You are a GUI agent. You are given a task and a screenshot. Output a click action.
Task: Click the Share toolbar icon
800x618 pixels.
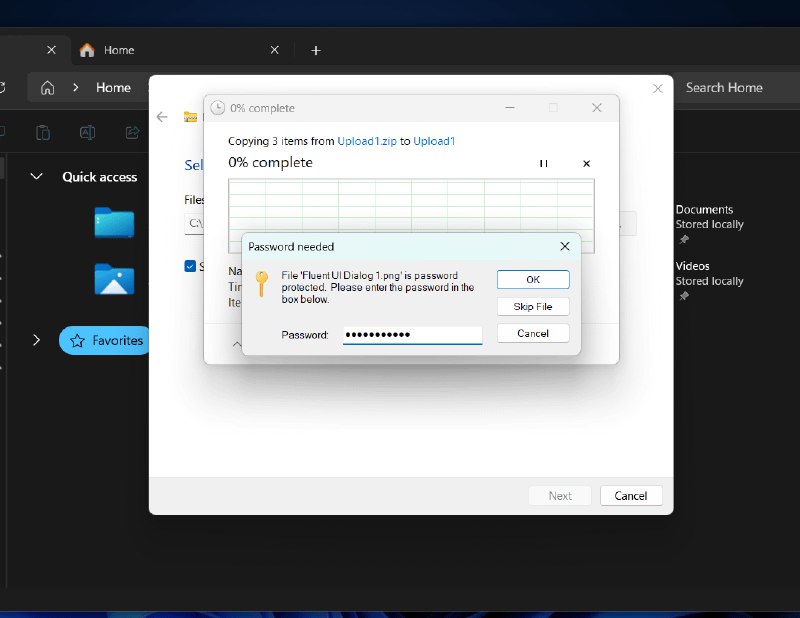132,133
